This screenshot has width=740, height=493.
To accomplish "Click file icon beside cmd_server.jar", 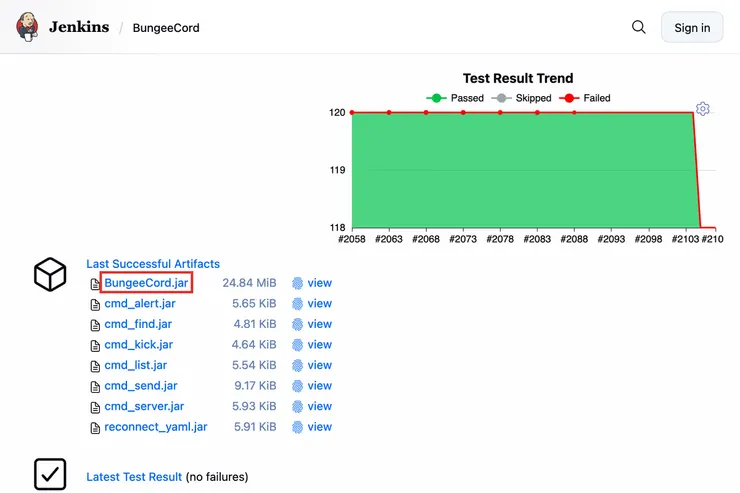I will (95, 407).
